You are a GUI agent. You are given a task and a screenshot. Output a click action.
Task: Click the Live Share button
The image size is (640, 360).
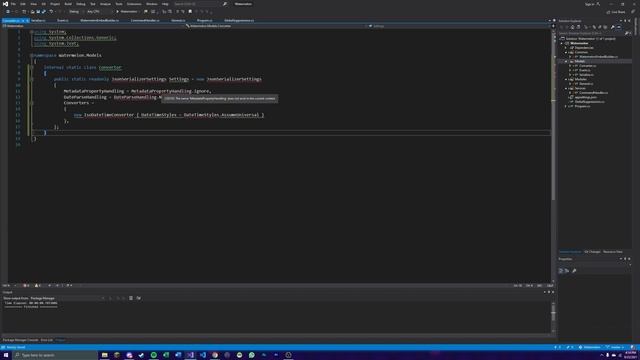pyautogui.click(x=616, y=12)
